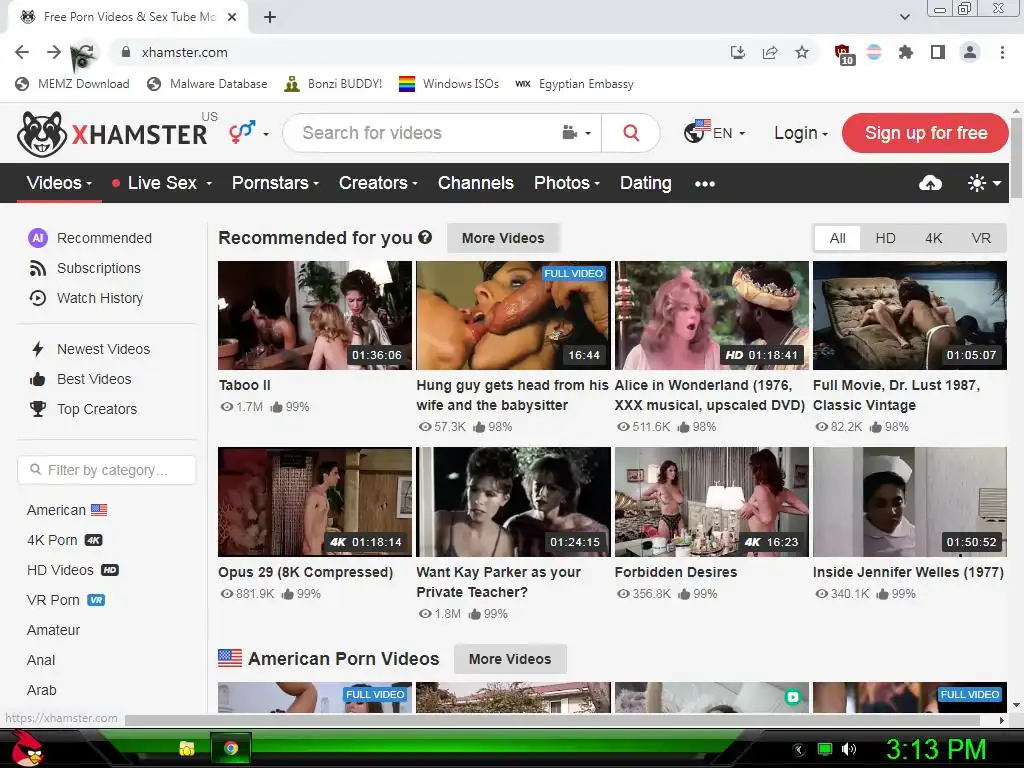
Task: Open the Egyptian Embassy bookmark
Action: point(574,84)
